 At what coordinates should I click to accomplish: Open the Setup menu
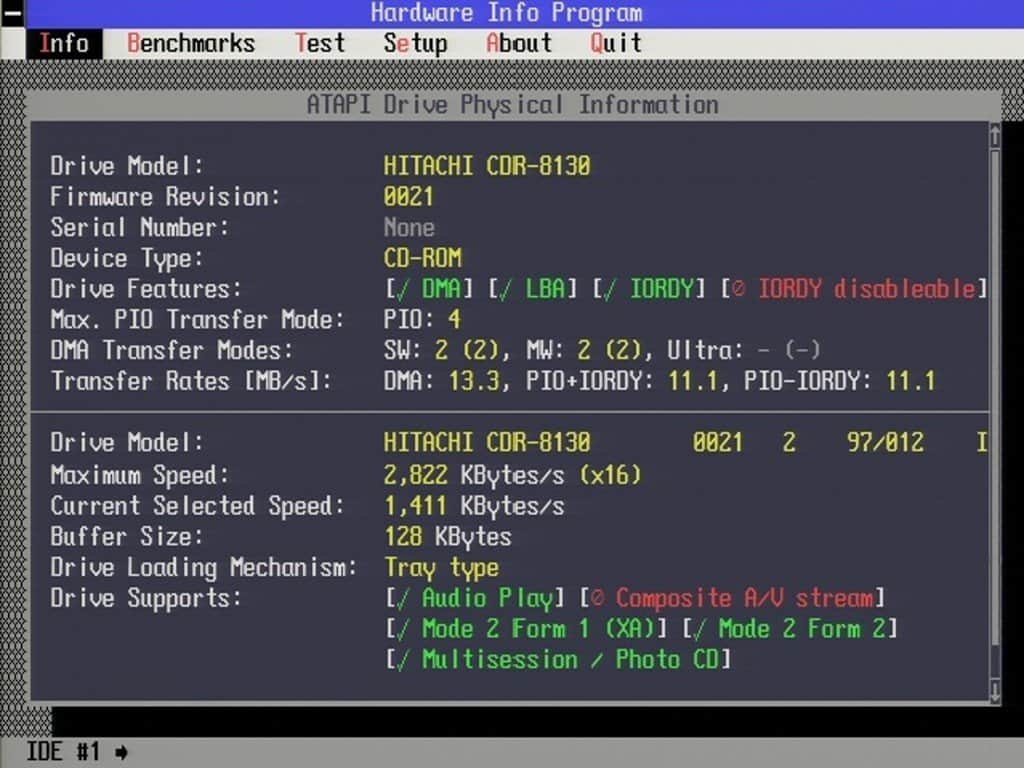415,44
